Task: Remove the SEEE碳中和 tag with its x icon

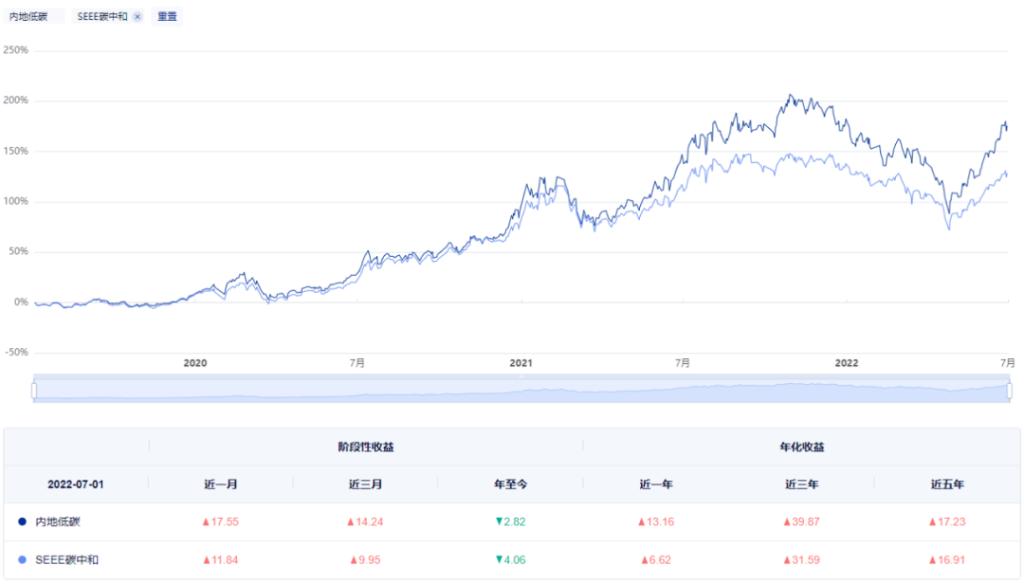Action: click(x=137, y=17)
